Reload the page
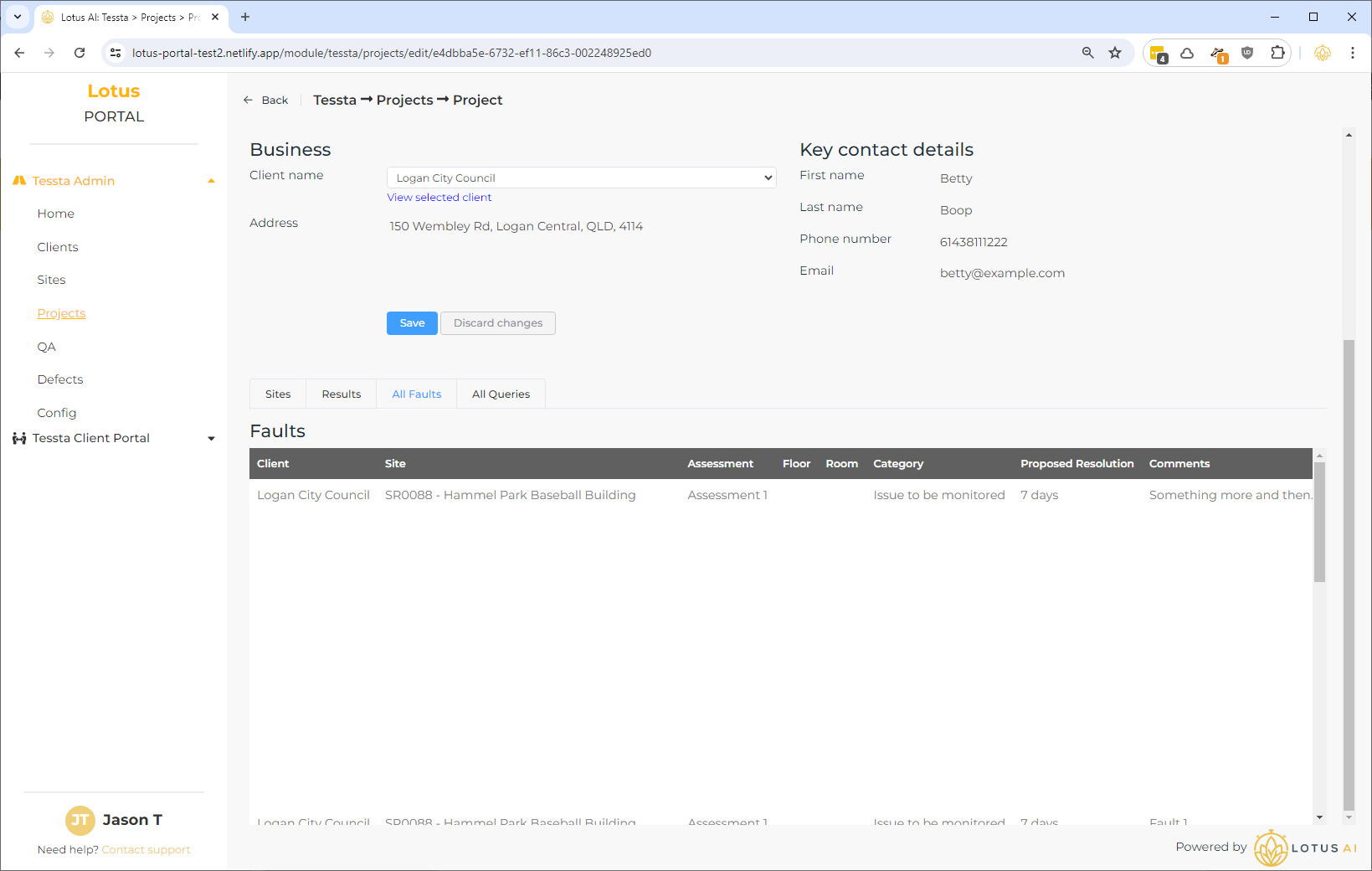Screen dimensions: 1372x871 coord(80,53)
